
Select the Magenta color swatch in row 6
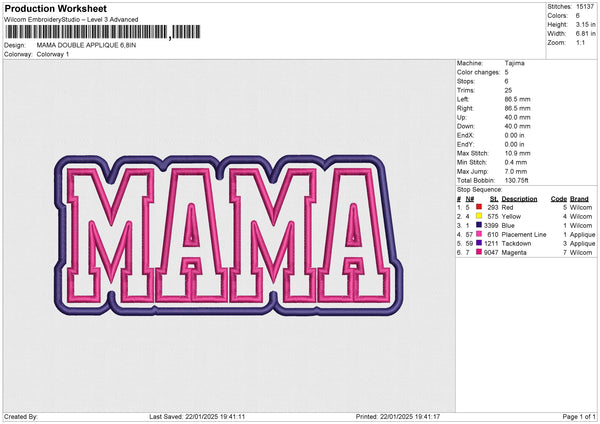point(479,252)
